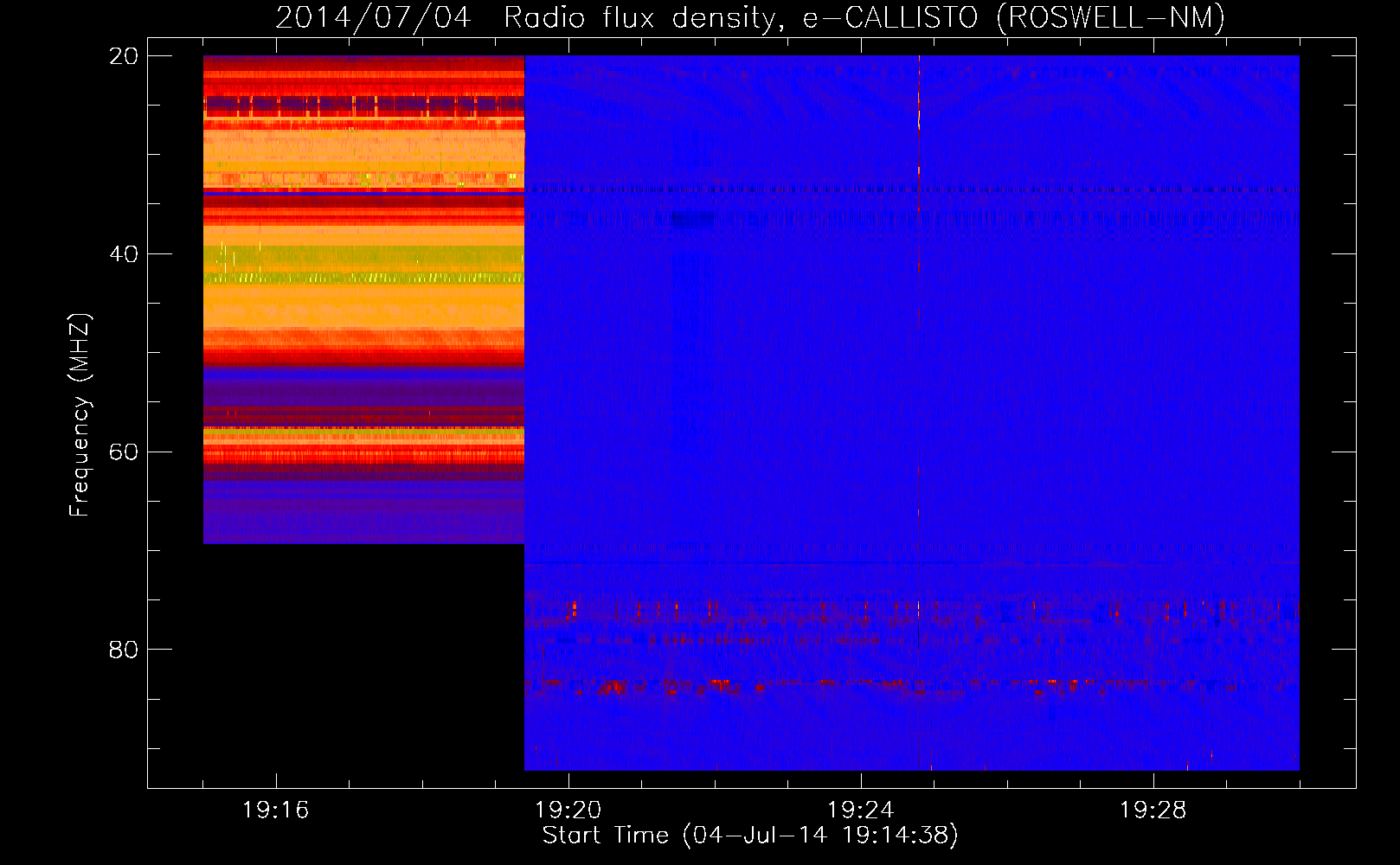Viewport: 1400px width, 865px height.
Task: Click the frequency tick label 80
Action: (123, 650)
